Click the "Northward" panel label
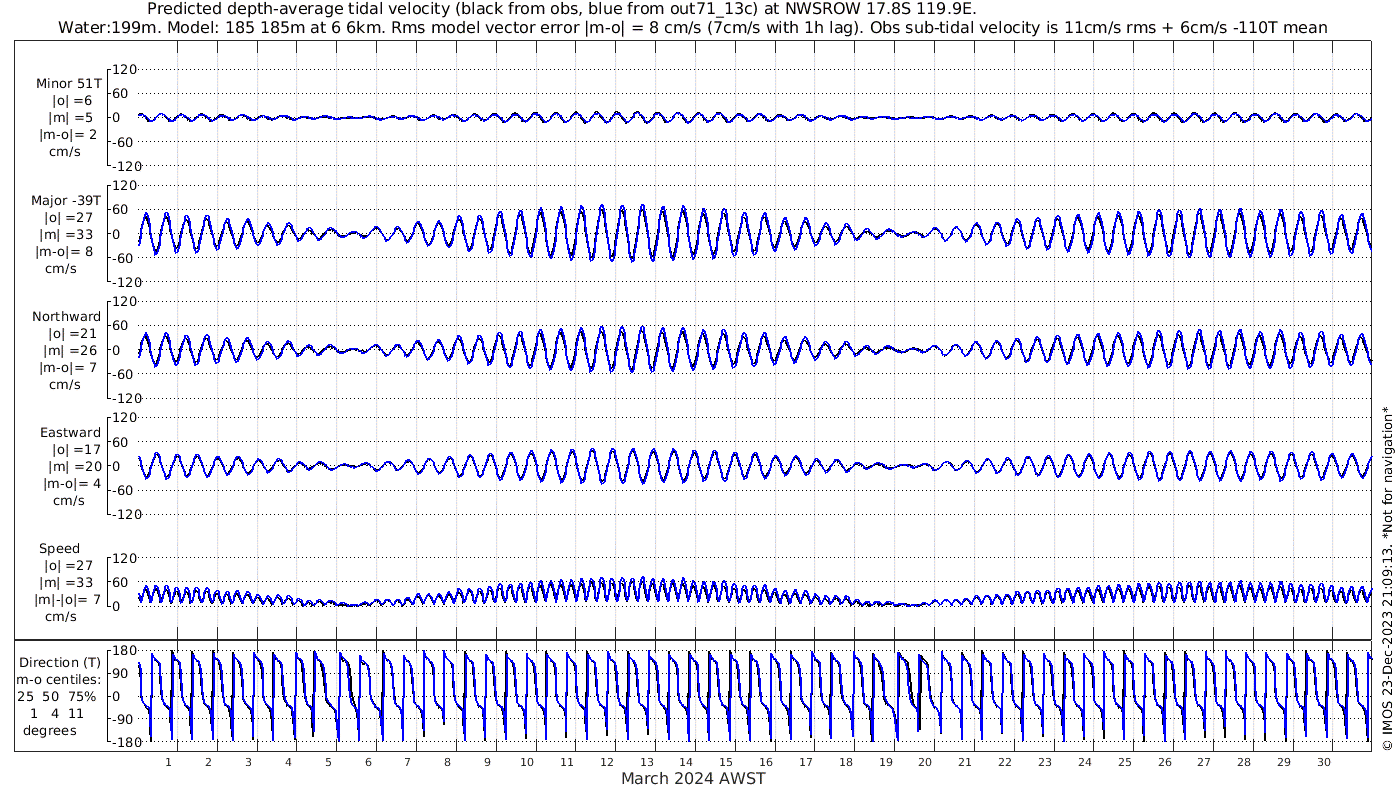 click(x=66, y=316)
